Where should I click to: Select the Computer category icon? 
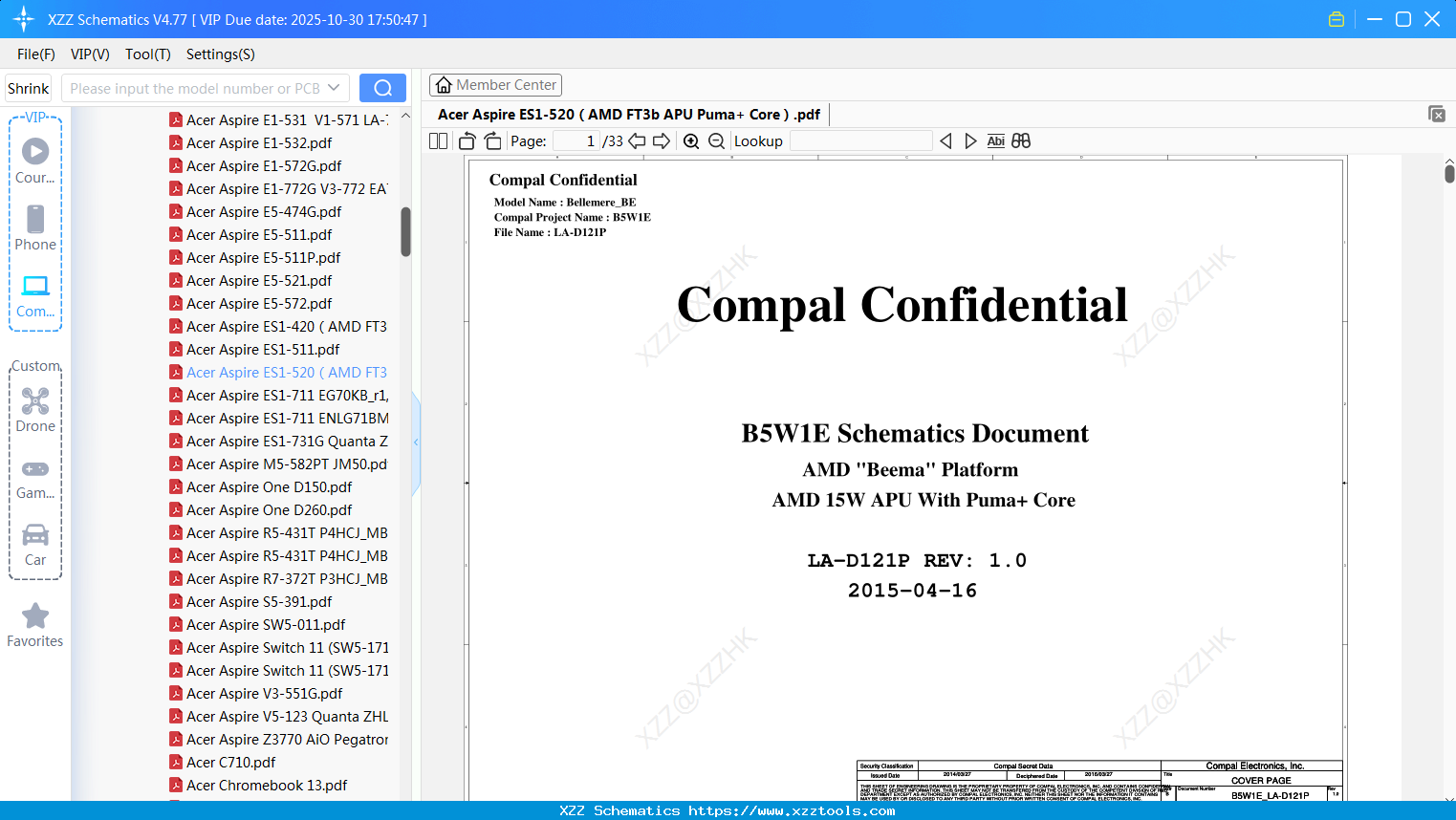(35, 295)
